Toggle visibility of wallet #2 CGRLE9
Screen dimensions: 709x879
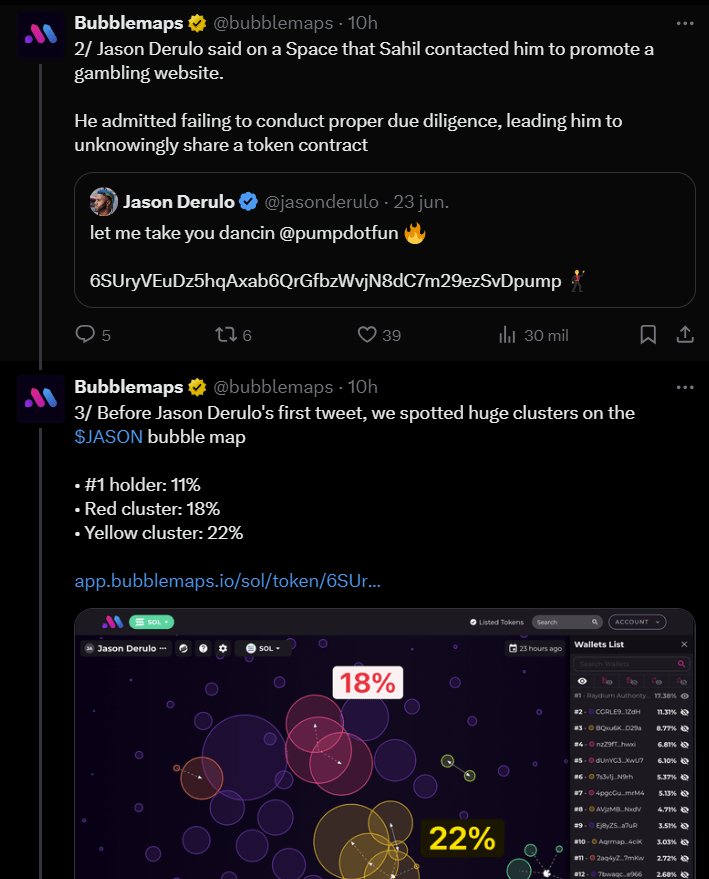click(x=685, y=711)
